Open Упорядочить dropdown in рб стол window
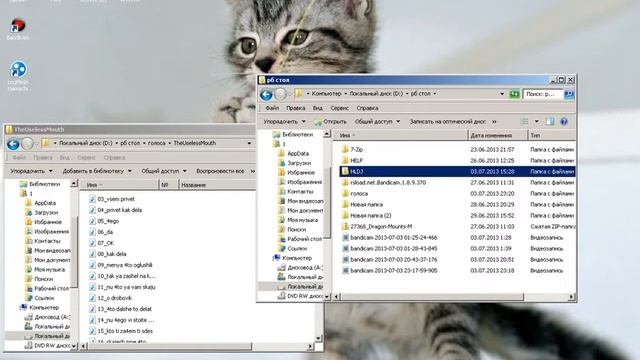 coord(284,122)
